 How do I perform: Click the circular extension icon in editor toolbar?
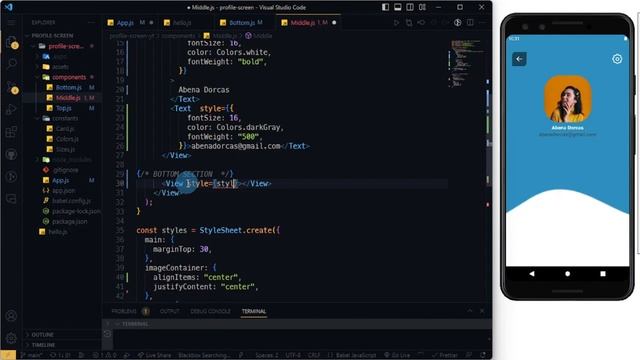click(x=458, y=22)
